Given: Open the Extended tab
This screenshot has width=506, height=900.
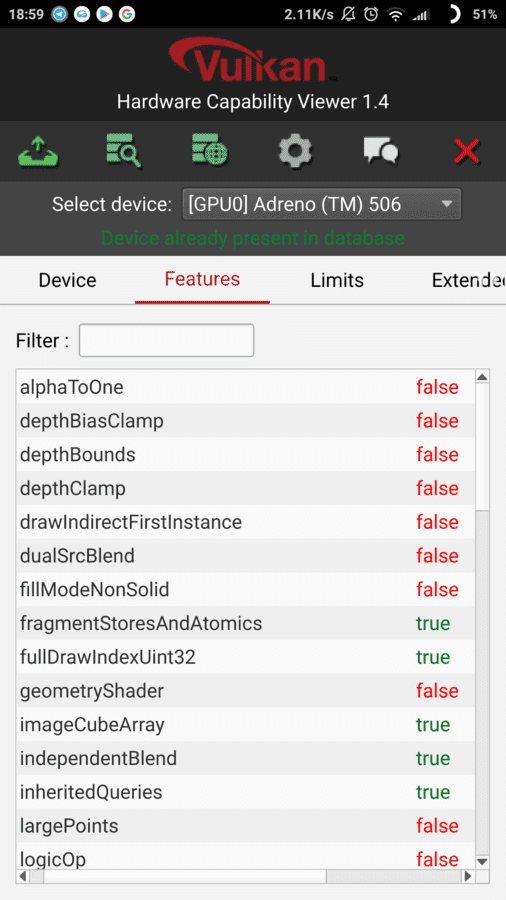Looking at the screenshot, I should tap(468, 280).
